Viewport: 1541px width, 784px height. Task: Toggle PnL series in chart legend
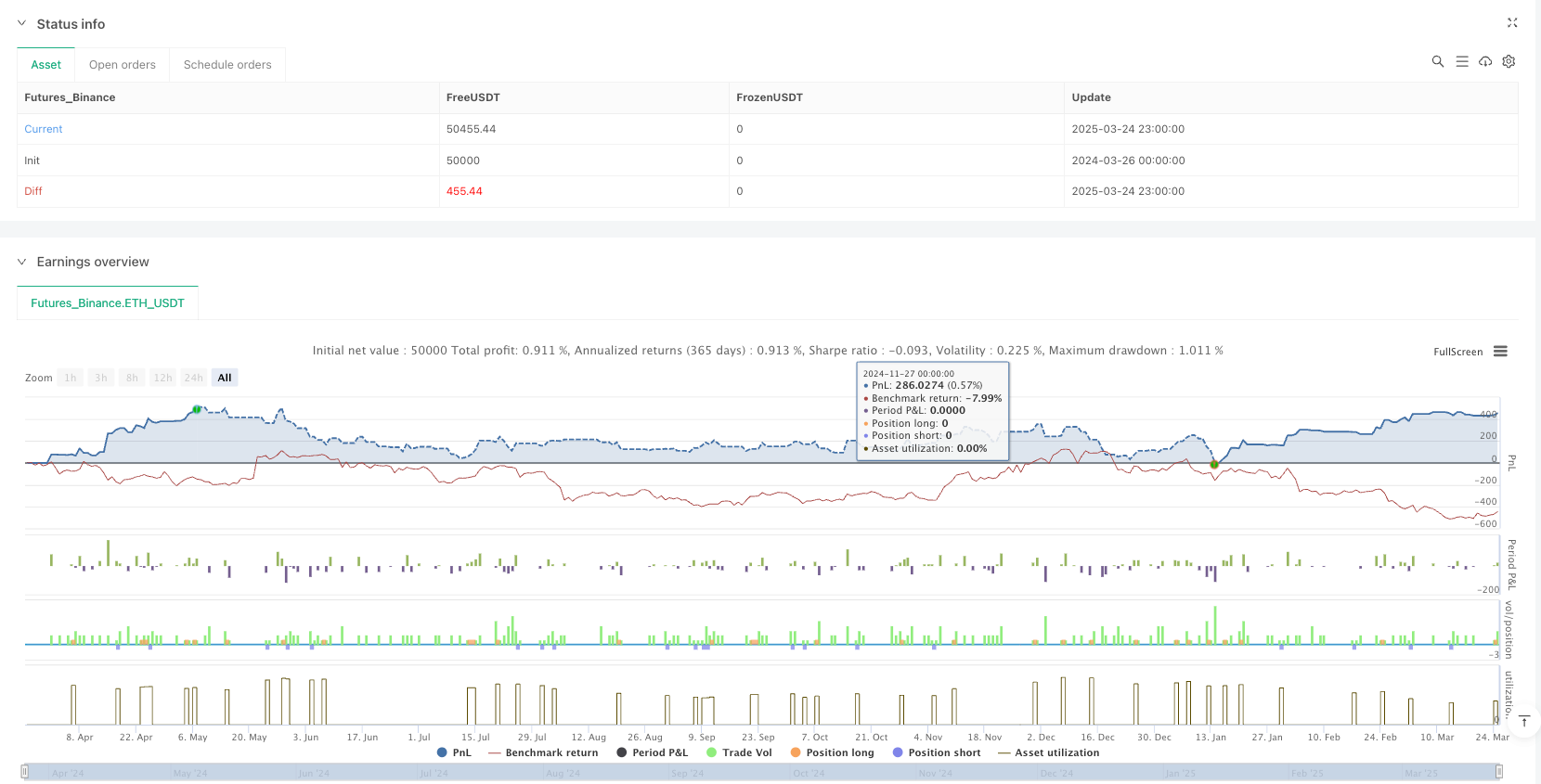pyautogui.click(x=454, y=752)
